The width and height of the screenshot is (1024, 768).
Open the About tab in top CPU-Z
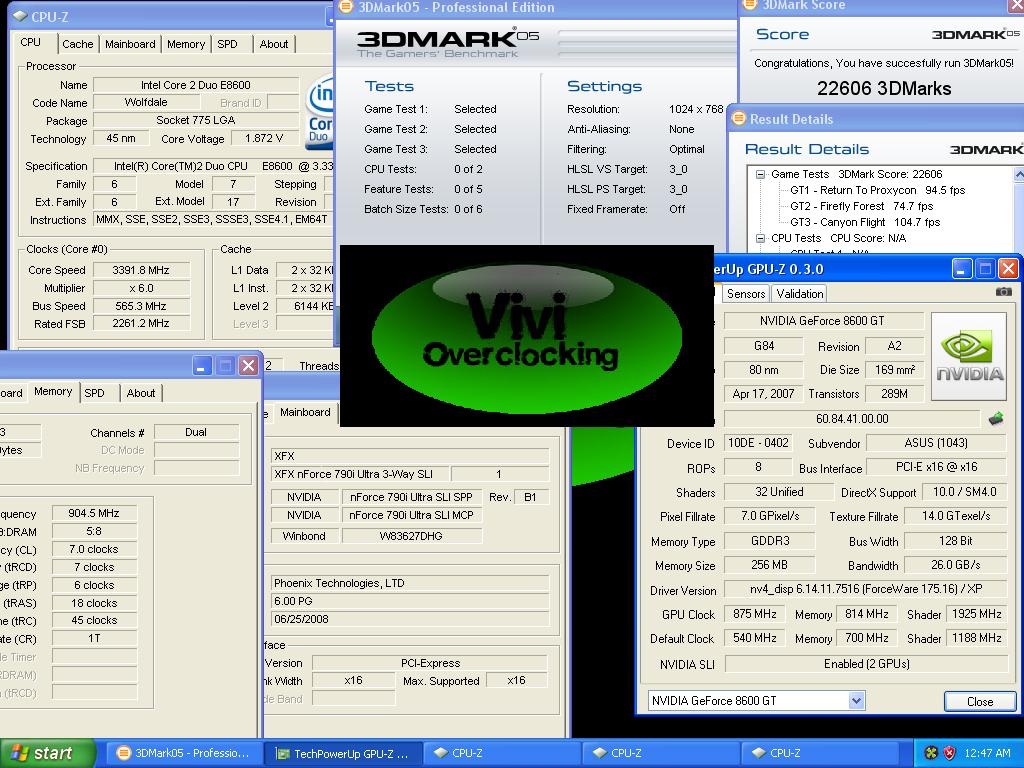click(274, 44)
